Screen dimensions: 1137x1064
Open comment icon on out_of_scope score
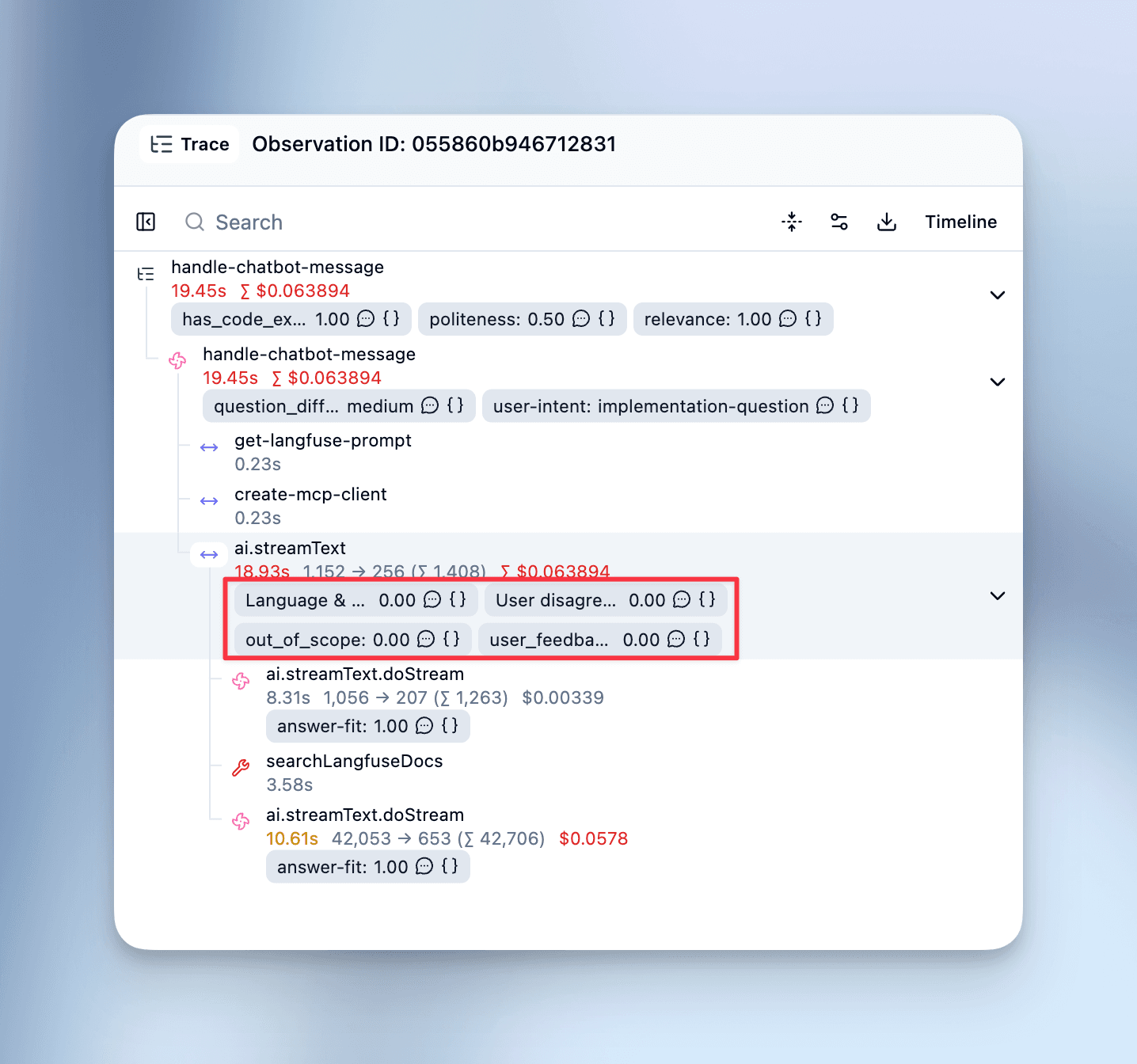(x=426, y=640)
